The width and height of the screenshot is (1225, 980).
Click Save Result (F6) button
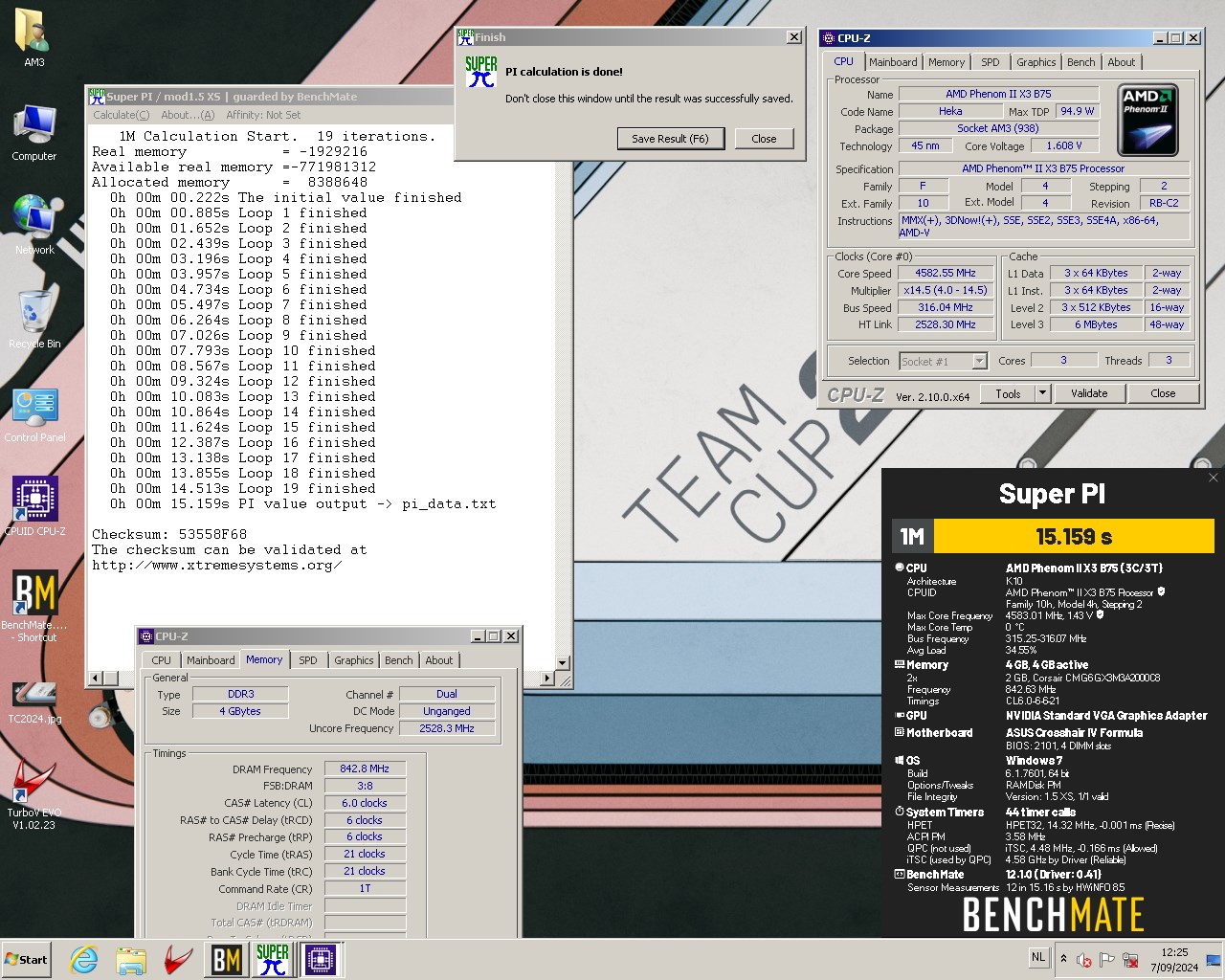[x=670, y=139]
